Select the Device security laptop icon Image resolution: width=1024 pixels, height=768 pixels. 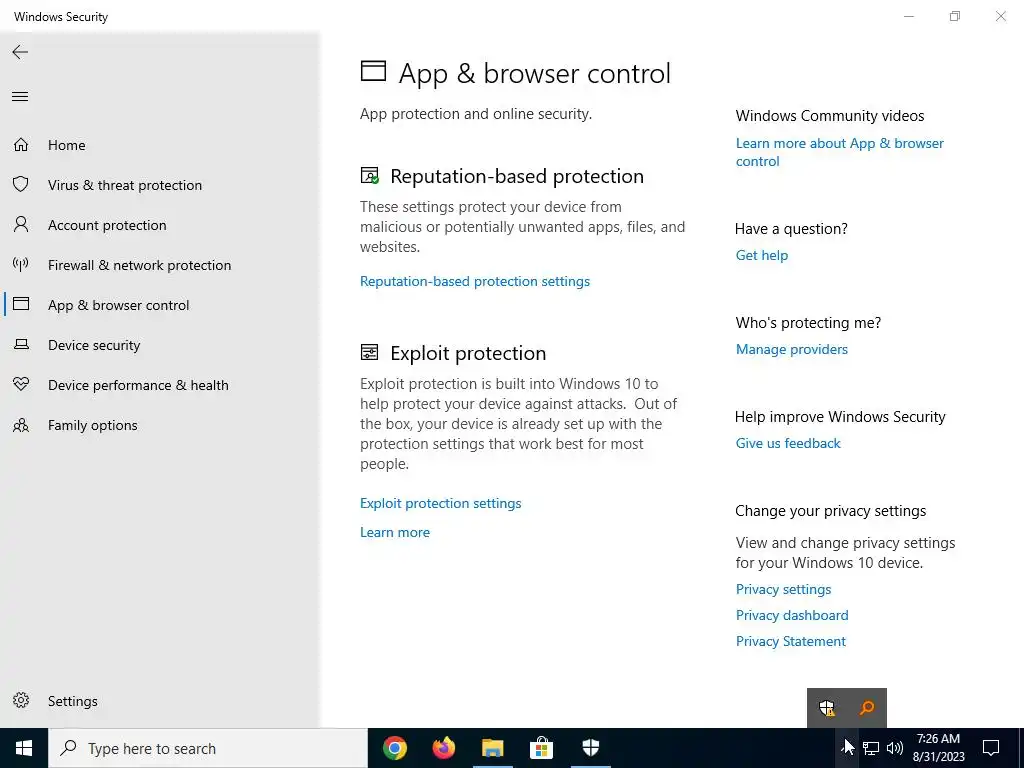click(21, 344)
